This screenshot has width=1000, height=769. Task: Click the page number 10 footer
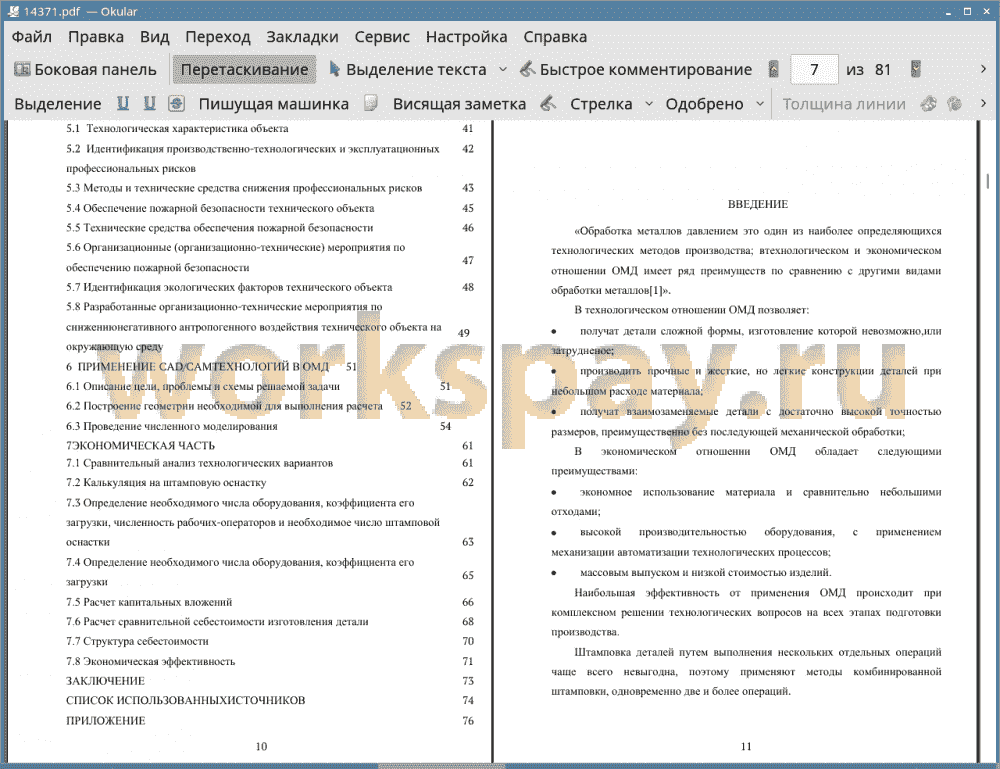click(x=261, y=747)
